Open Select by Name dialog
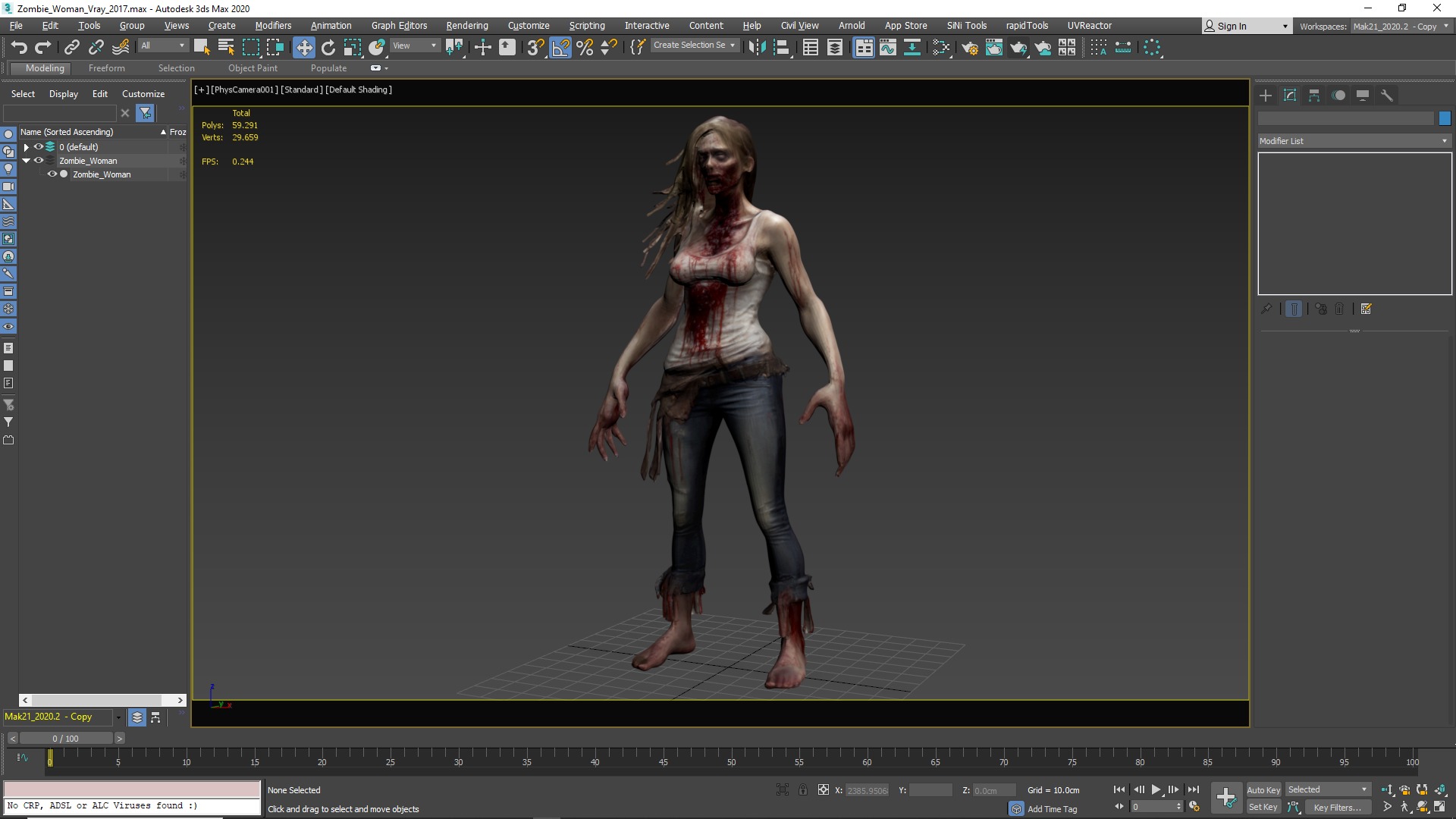Viewport: 1456px width, 819px height. (225, 48)
